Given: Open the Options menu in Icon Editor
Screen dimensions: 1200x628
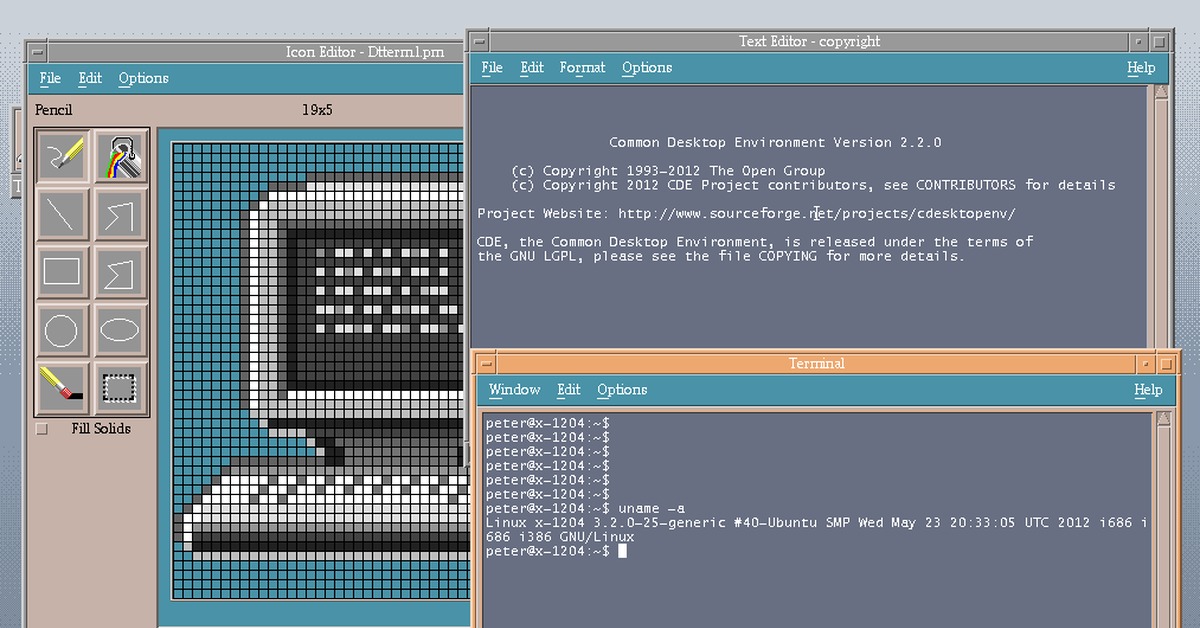Looking at the screenshot, I should [x=143, y=78].
